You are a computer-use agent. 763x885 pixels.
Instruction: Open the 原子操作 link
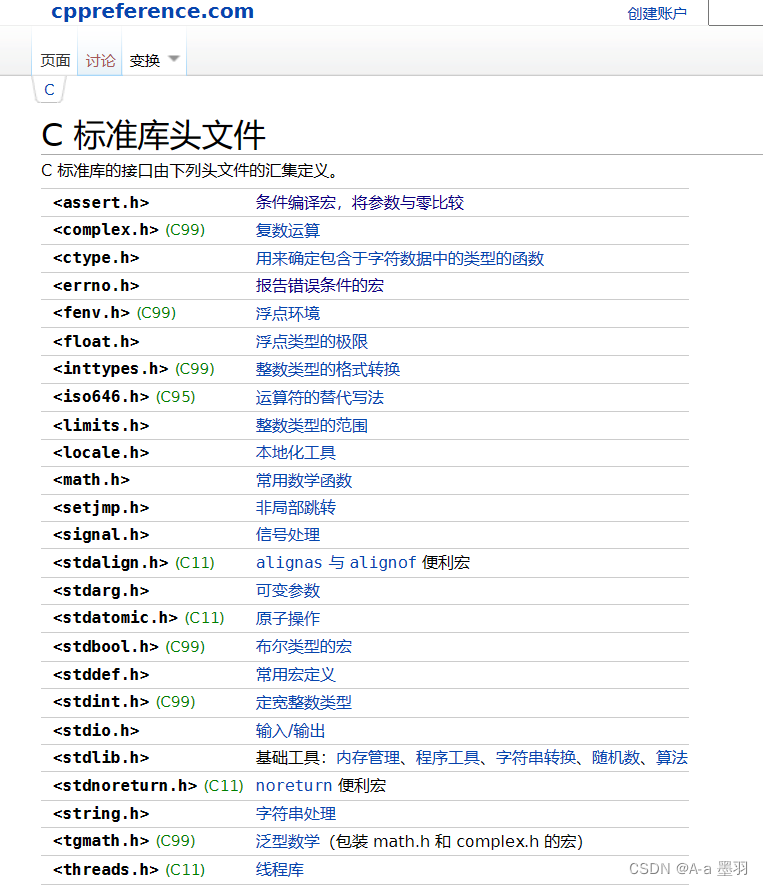(288, 618)
